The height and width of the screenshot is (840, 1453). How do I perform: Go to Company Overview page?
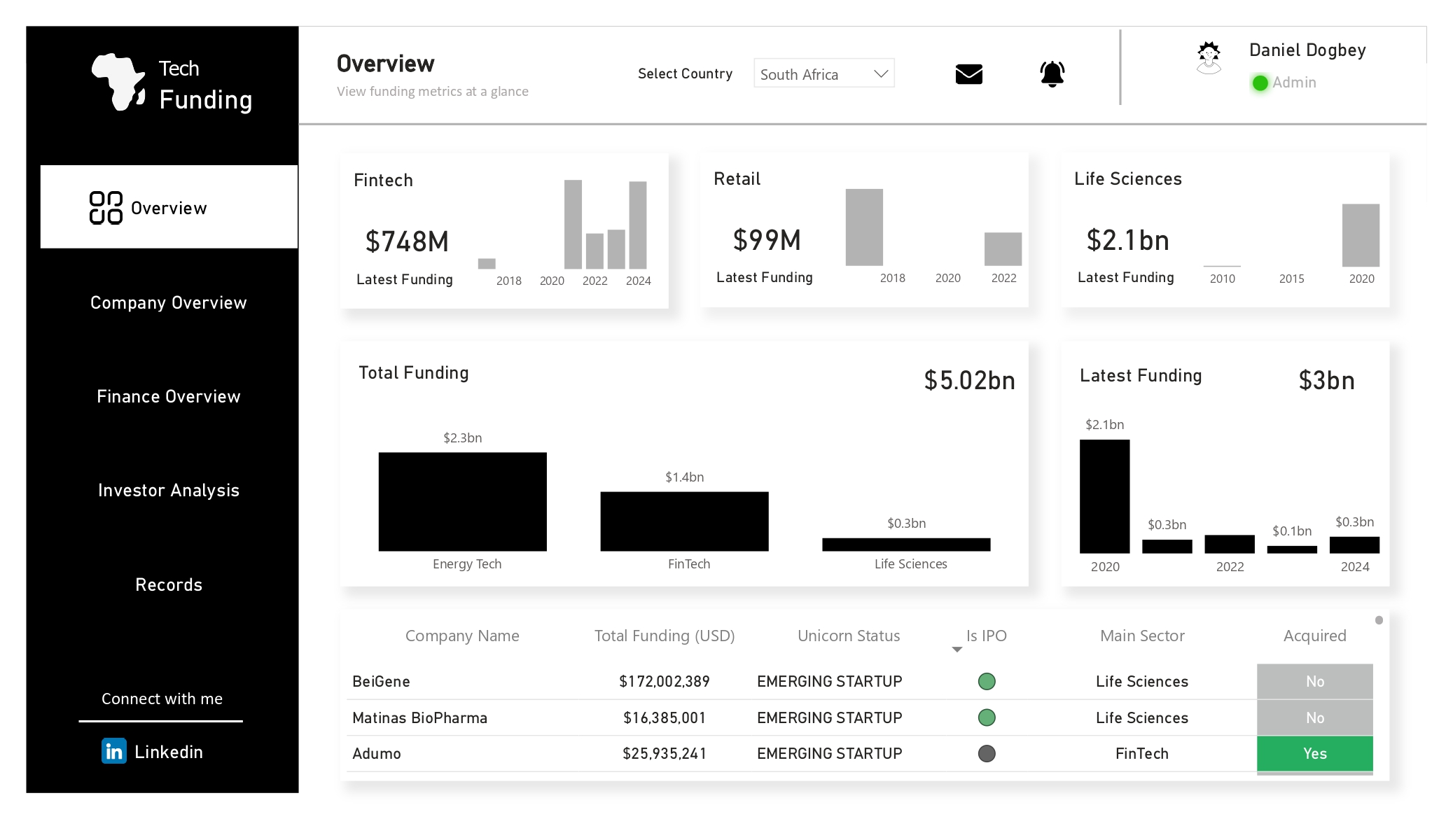click(169, 302)
